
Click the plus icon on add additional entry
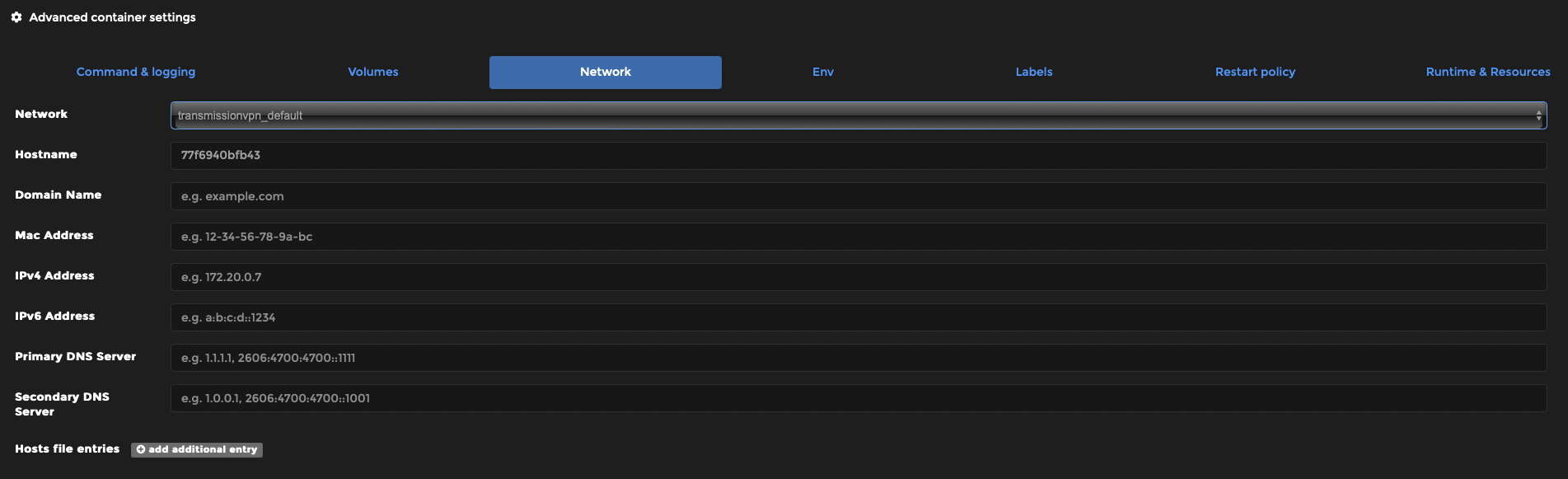(x=141, y=449)
